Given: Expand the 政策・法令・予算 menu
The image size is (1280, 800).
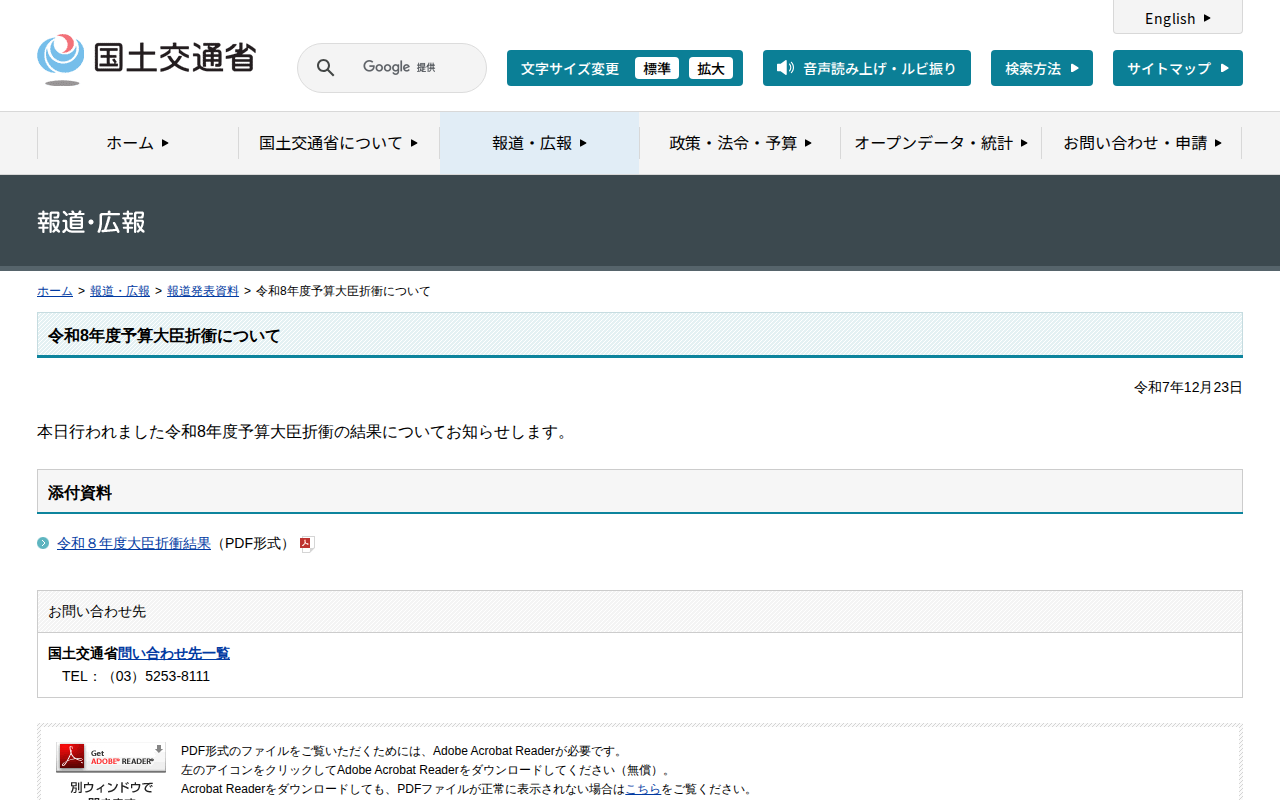Looking at the screenshot, I should click(740, 143).
